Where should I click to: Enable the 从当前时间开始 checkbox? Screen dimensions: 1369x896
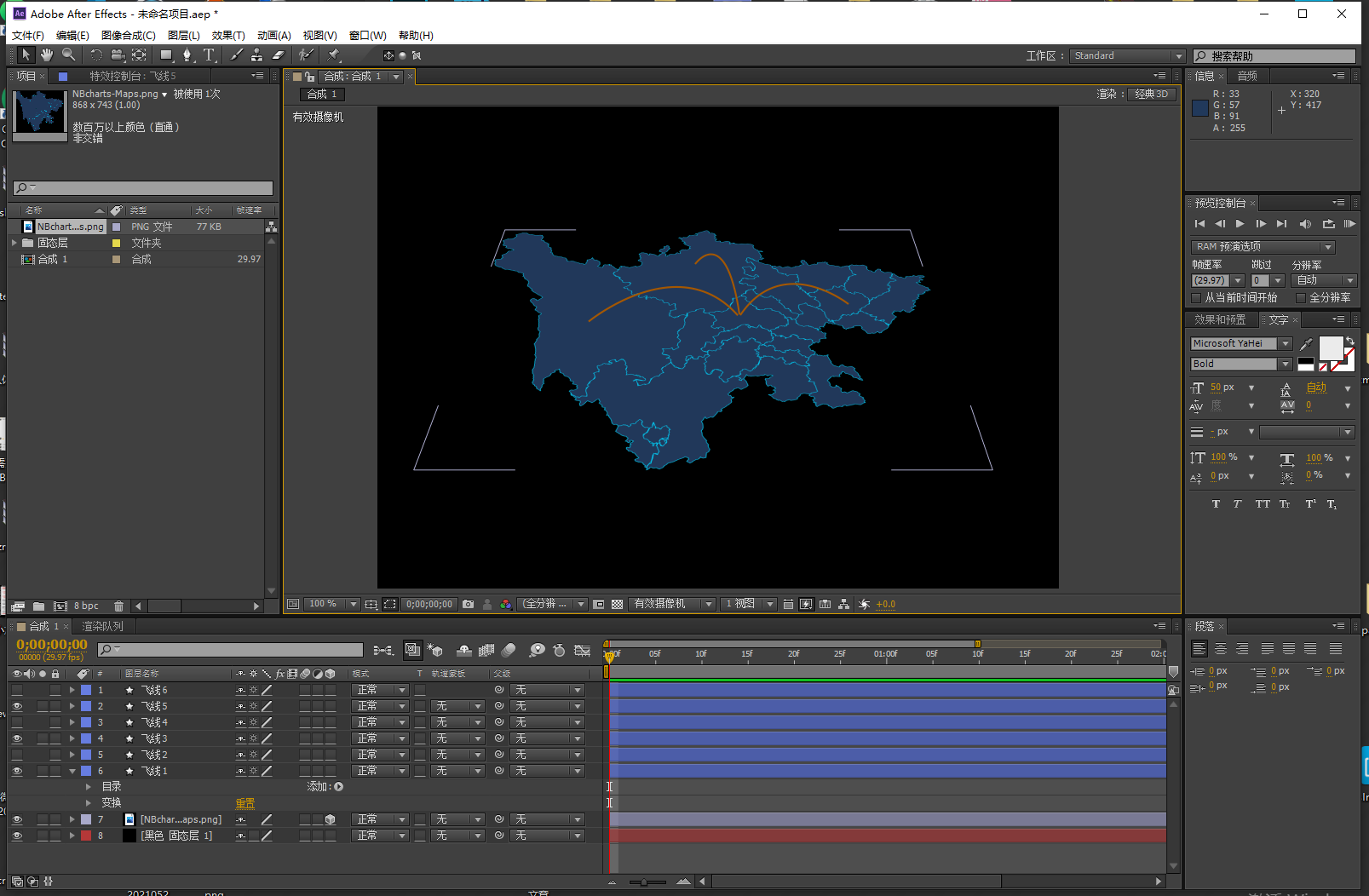pyautogui.click(x=1196, y=298)
